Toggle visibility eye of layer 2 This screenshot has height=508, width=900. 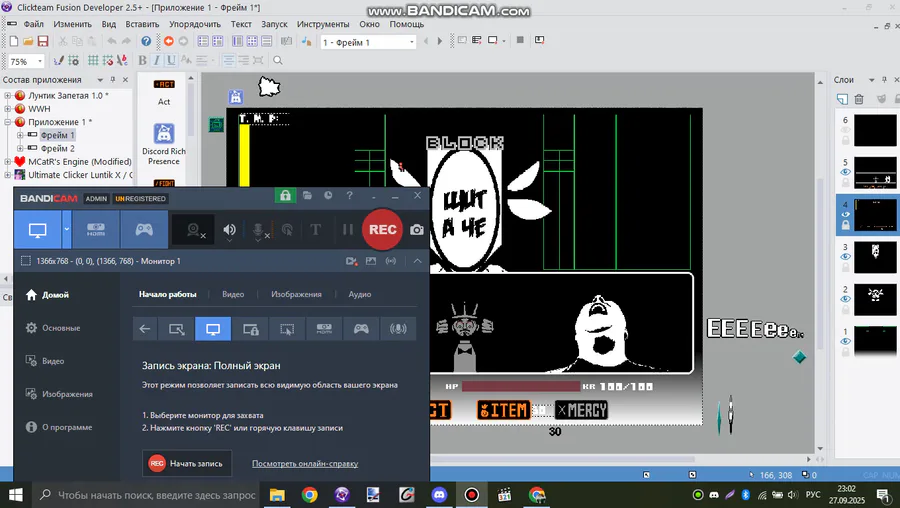click(x=845, y=299)
